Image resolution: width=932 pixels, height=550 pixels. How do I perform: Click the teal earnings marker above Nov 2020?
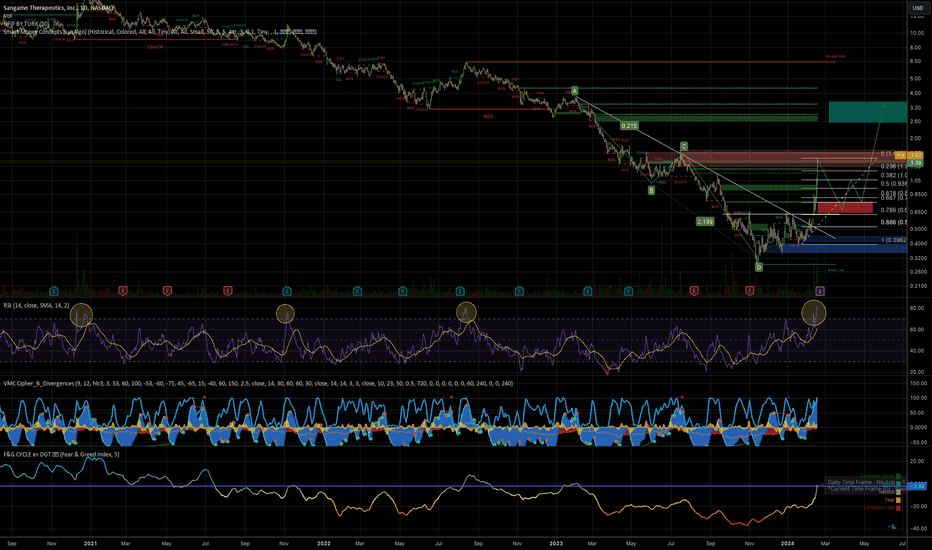[53, 291]
